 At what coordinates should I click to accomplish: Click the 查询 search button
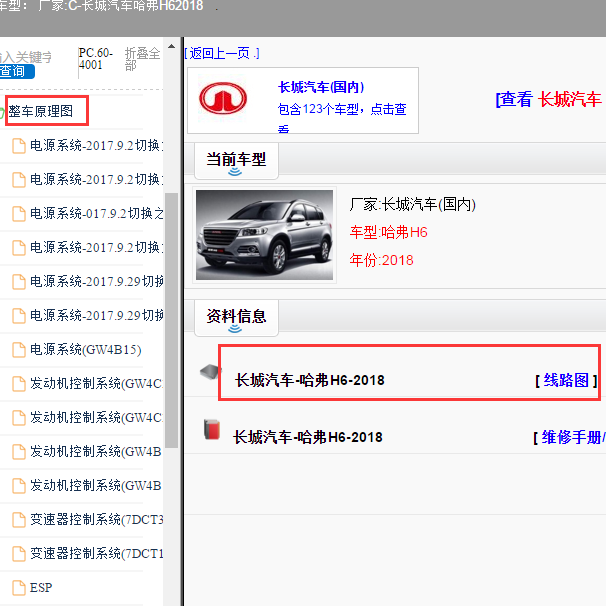coord(16,71)
